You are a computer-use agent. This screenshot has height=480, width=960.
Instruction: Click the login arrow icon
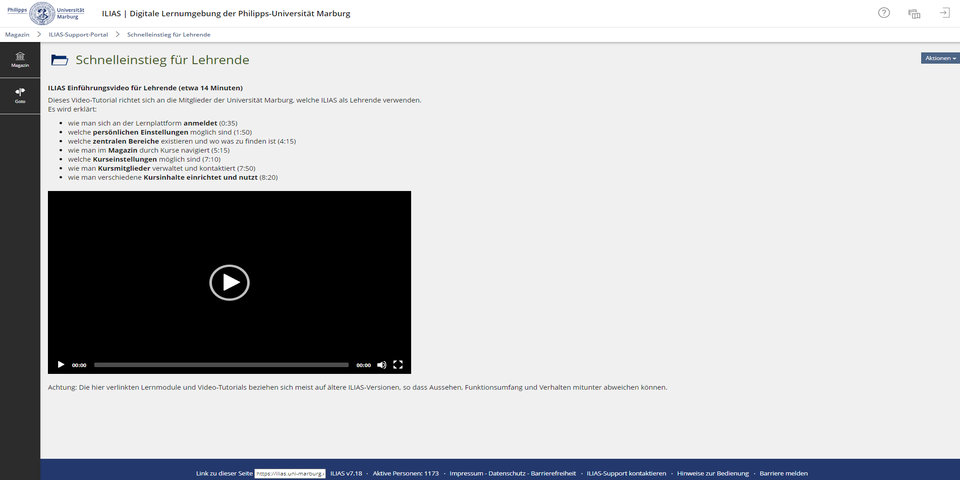[945, 13]
